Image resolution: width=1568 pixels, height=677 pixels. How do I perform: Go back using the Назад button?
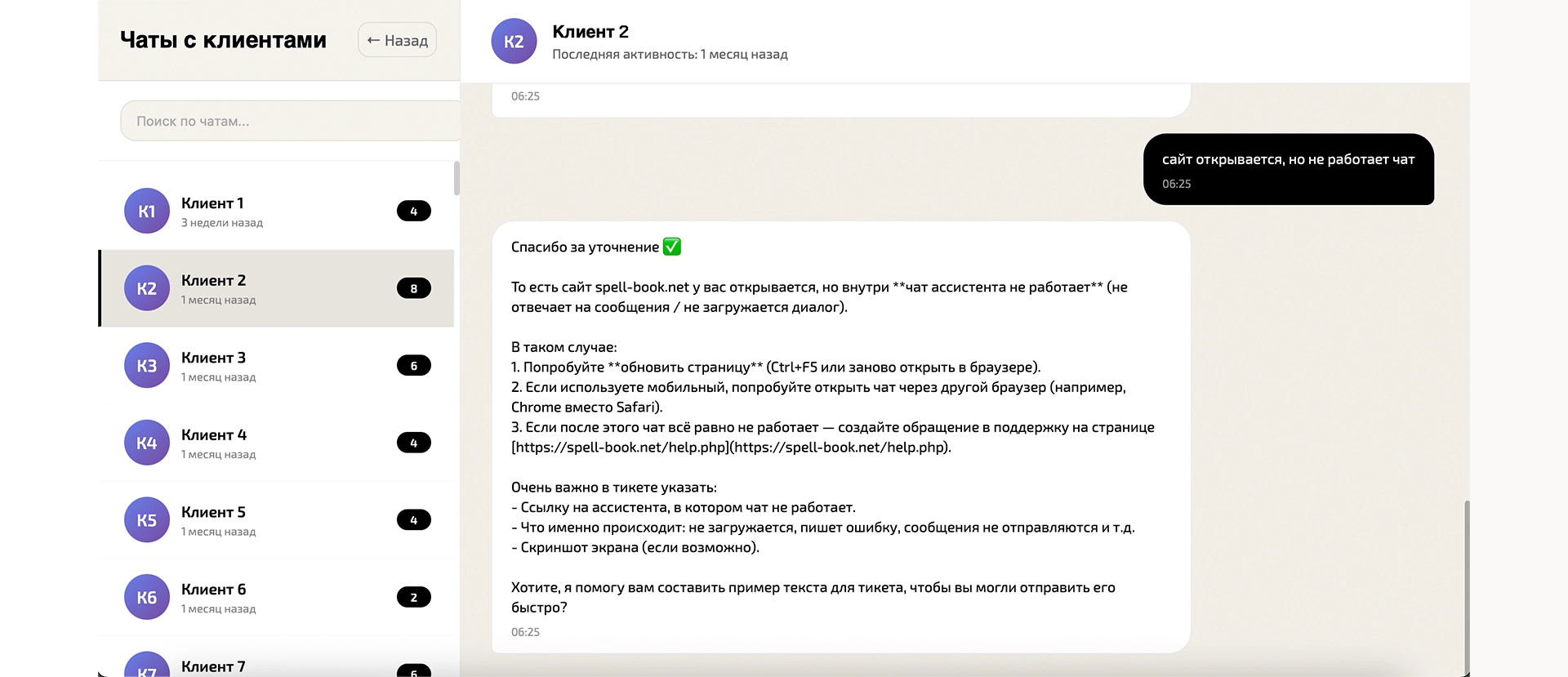click(x=397, y=40)
